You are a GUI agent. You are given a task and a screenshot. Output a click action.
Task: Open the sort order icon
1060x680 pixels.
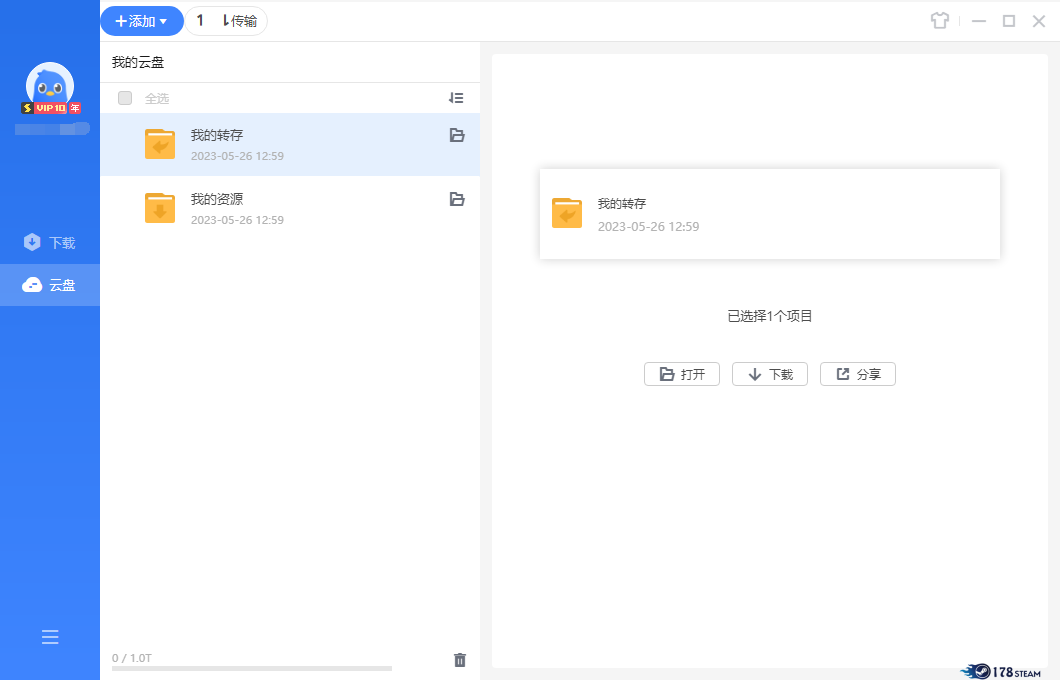[456, 98]
